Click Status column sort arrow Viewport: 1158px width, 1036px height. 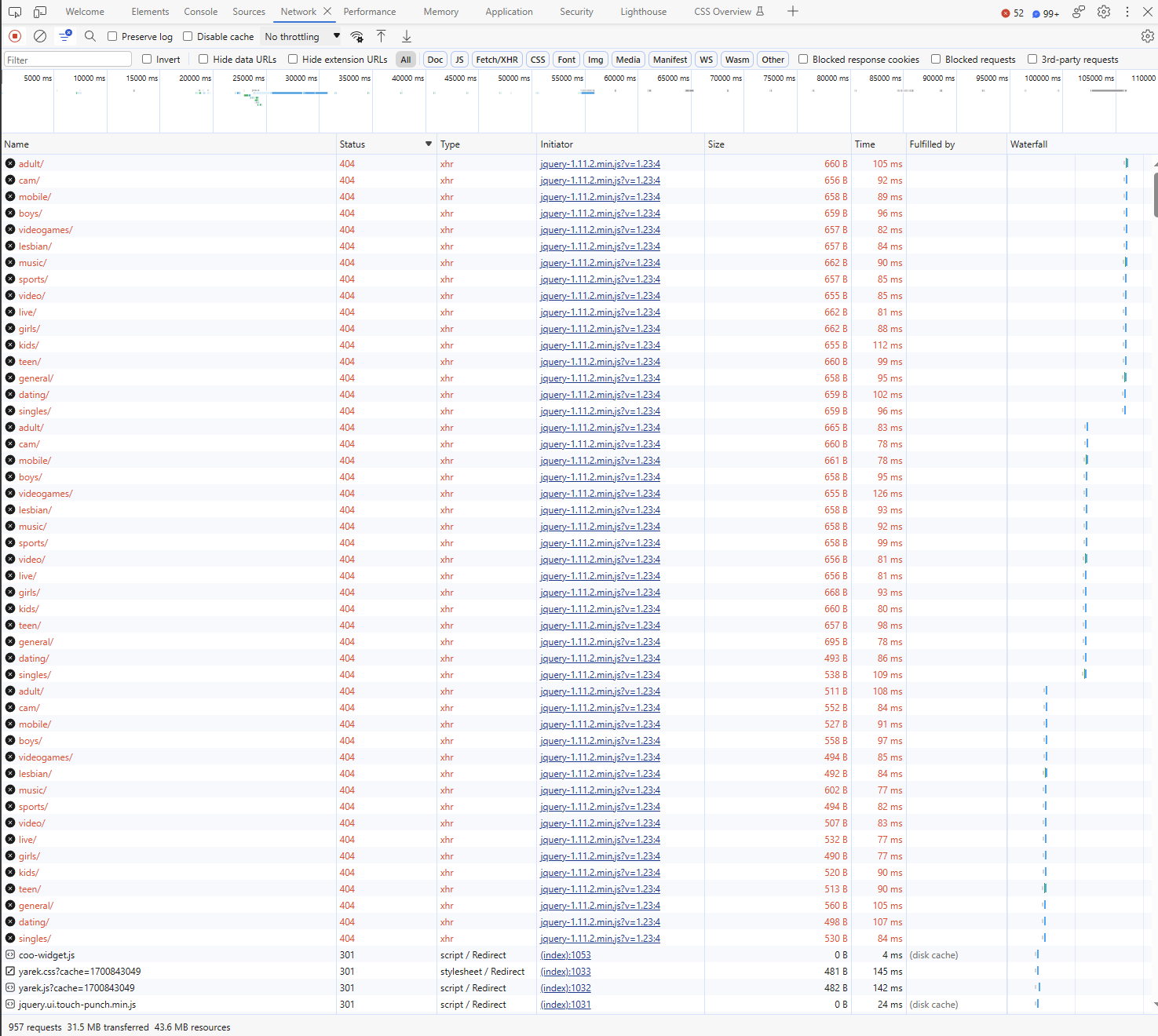pyautogui.click(x=429, y=144)
